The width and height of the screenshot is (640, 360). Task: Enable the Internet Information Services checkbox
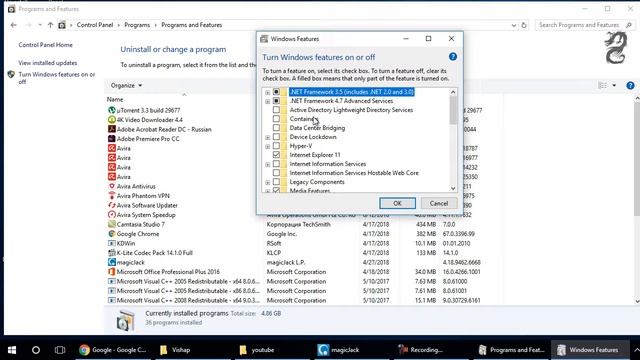click(x=276, y=164)
